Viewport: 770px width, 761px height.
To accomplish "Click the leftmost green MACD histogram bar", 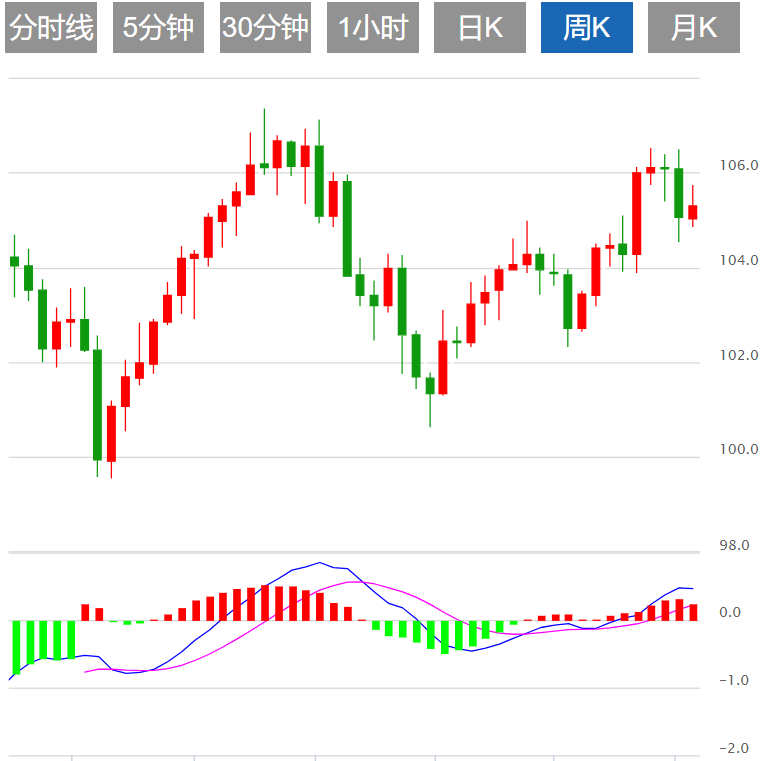I will (x=16, y=646).
